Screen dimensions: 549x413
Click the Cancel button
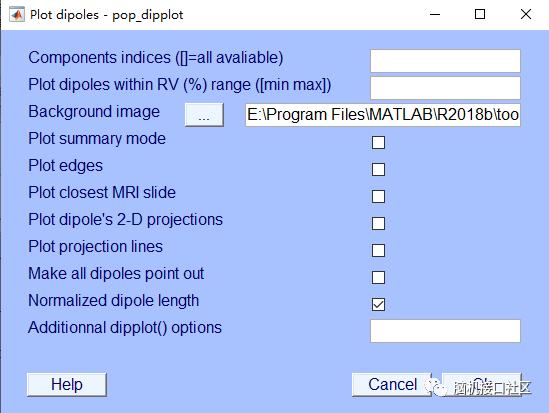(392, 385)
